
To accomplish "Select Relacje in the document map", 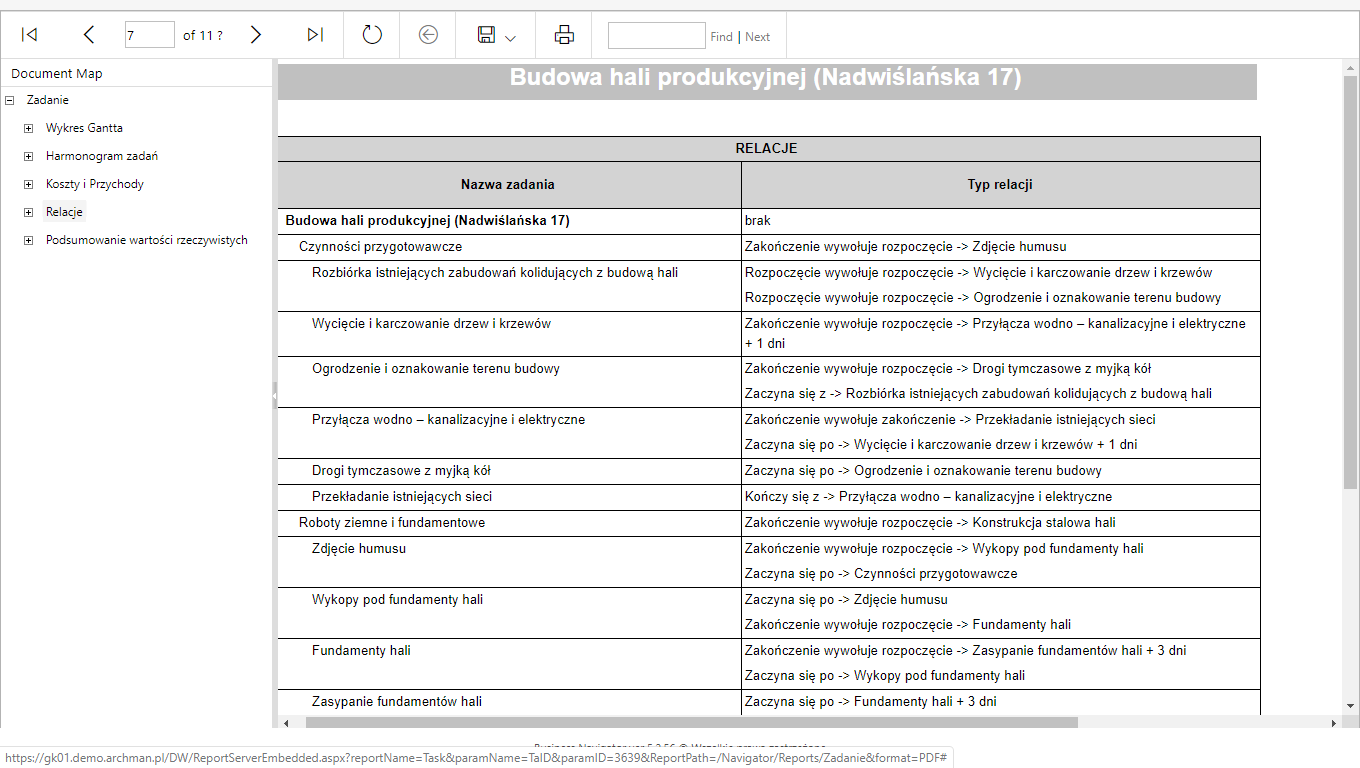I will (64, 212).
